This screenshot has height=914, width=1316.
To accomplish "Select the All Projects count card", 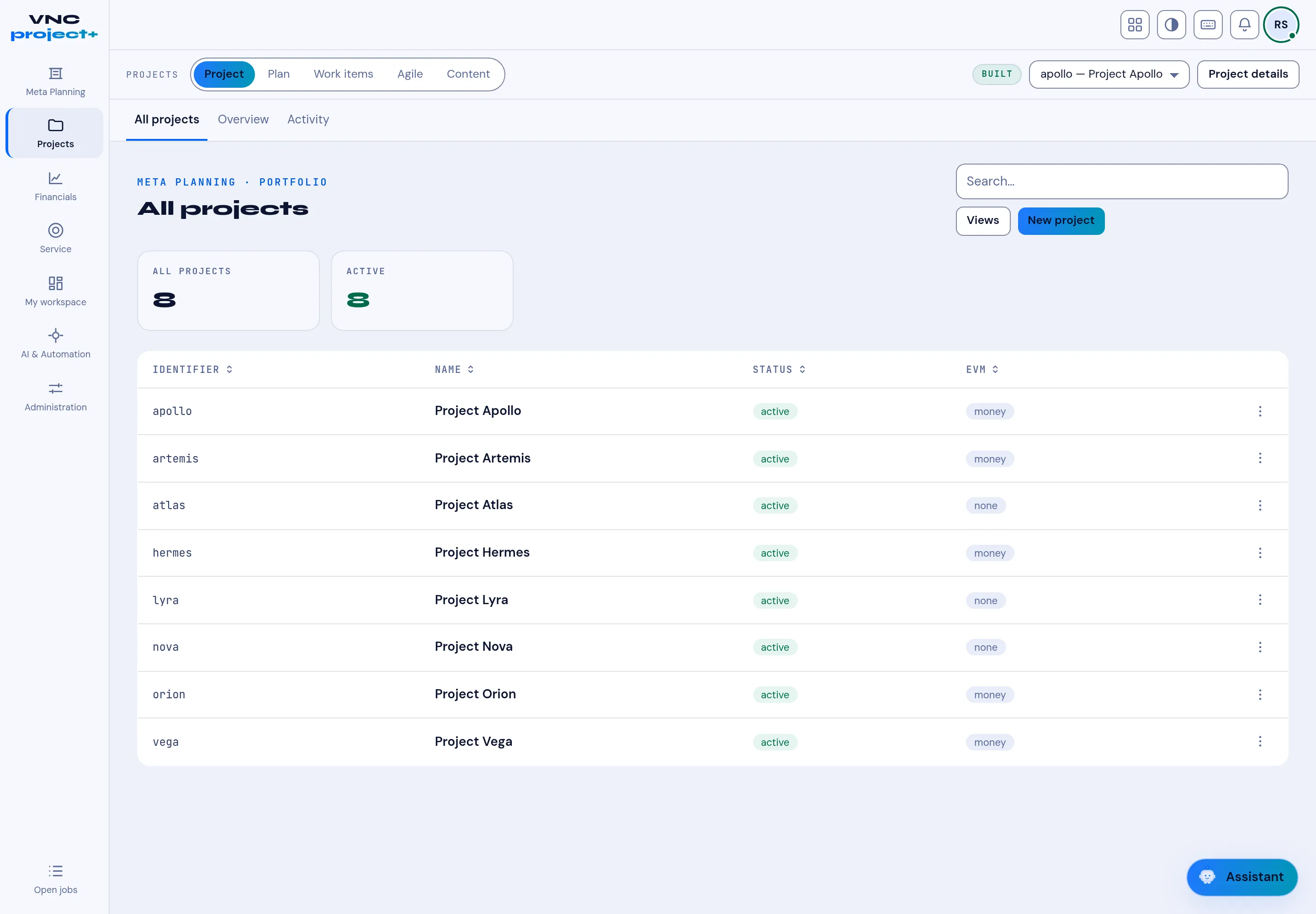I will [228, 291].
